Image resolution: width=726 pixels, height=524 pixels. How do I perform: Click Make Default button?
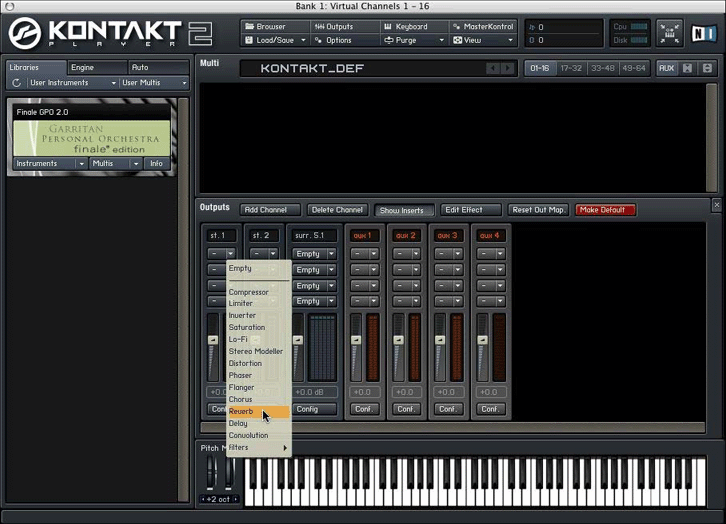605,210
